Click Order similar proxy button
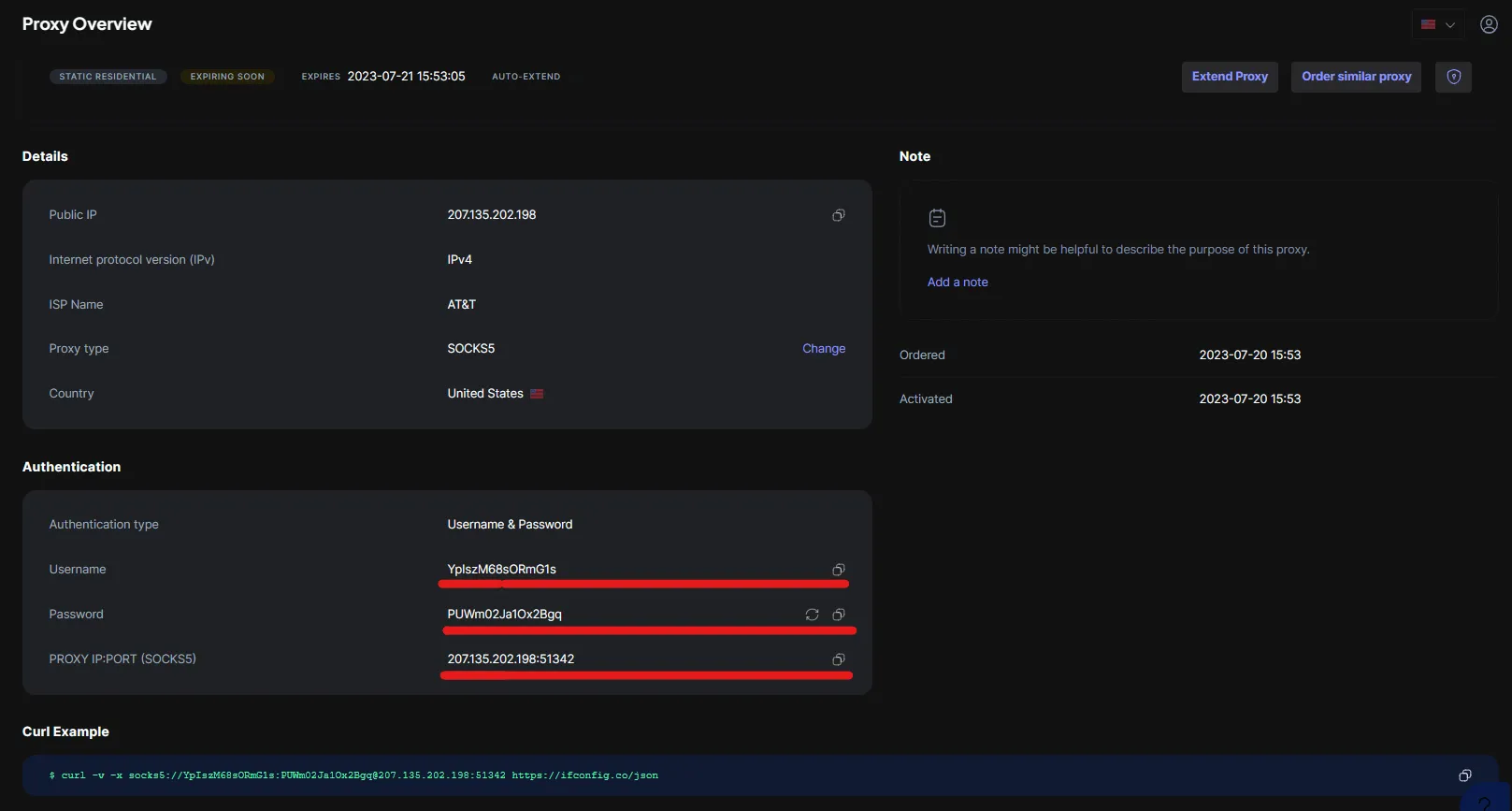 1356,77
